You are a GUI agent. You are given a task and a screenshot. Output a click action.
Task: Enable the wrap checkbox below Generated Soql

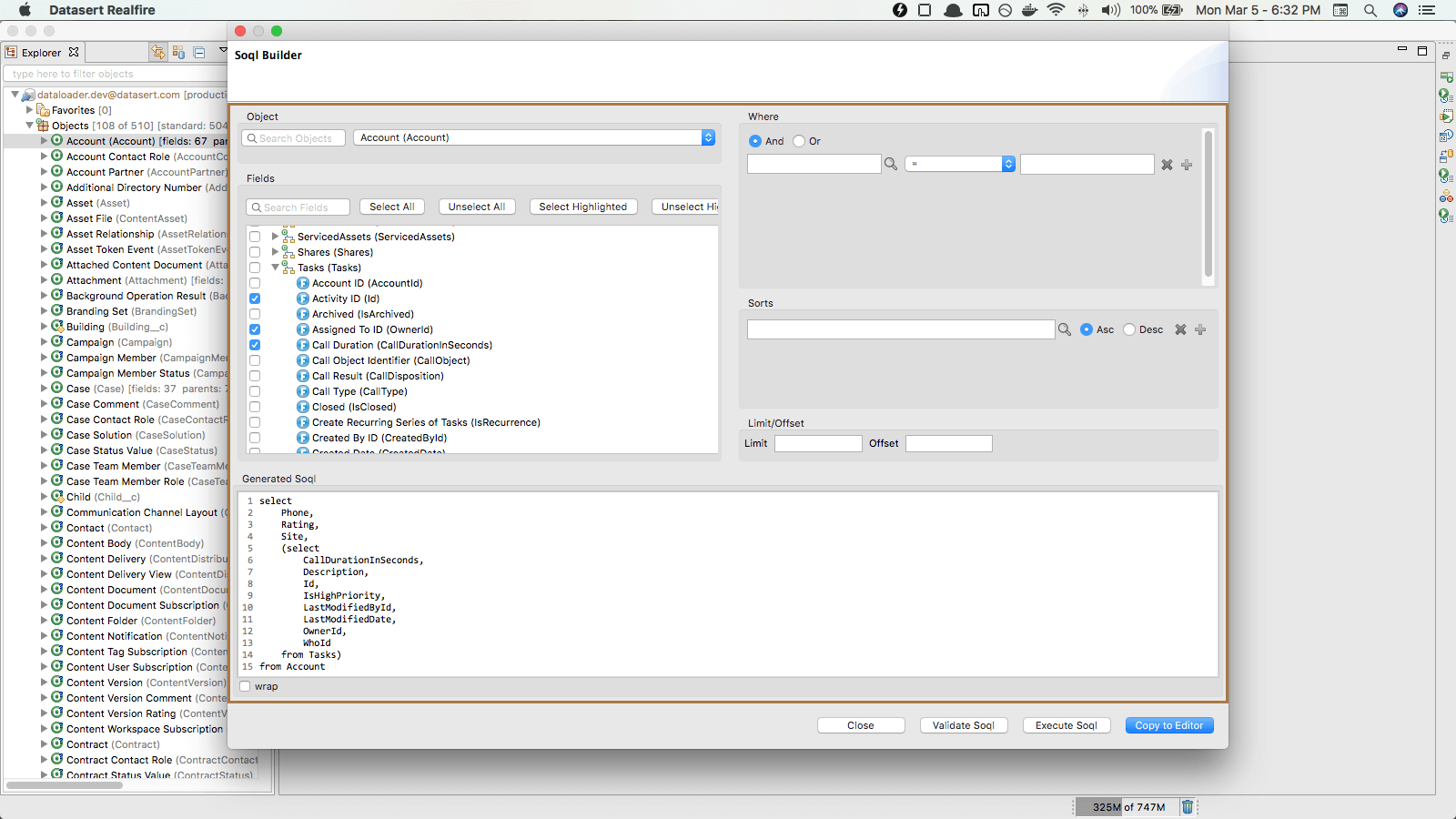245,686
